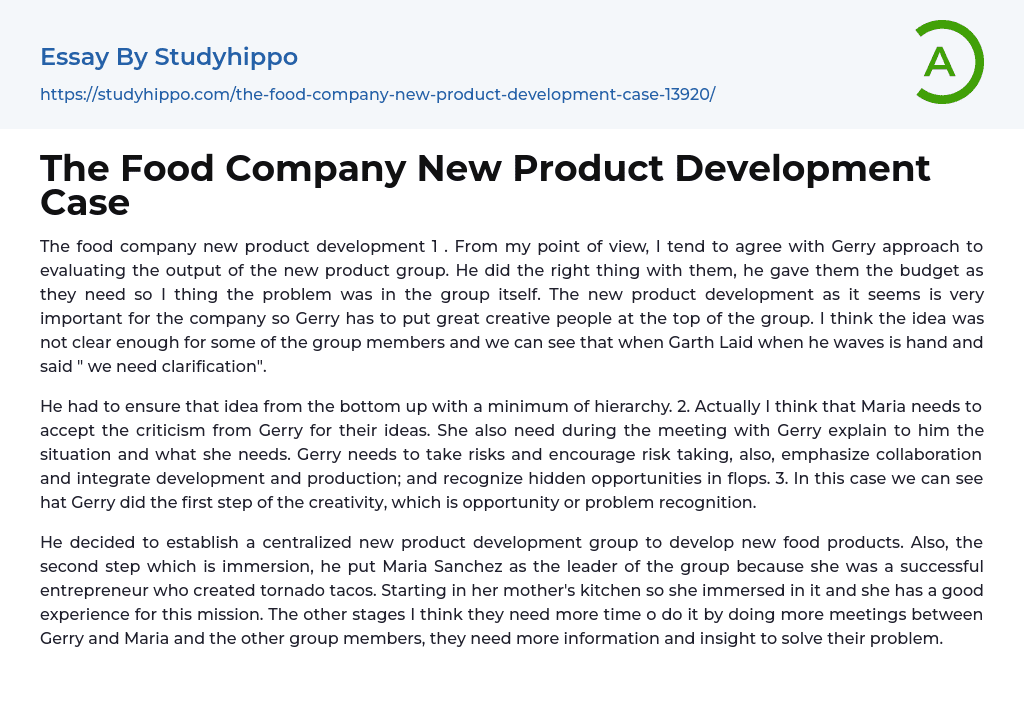The image size is (1024, 707).
Task: Open the studyhippo.com essay URL link
Action: tap(377, 94)
